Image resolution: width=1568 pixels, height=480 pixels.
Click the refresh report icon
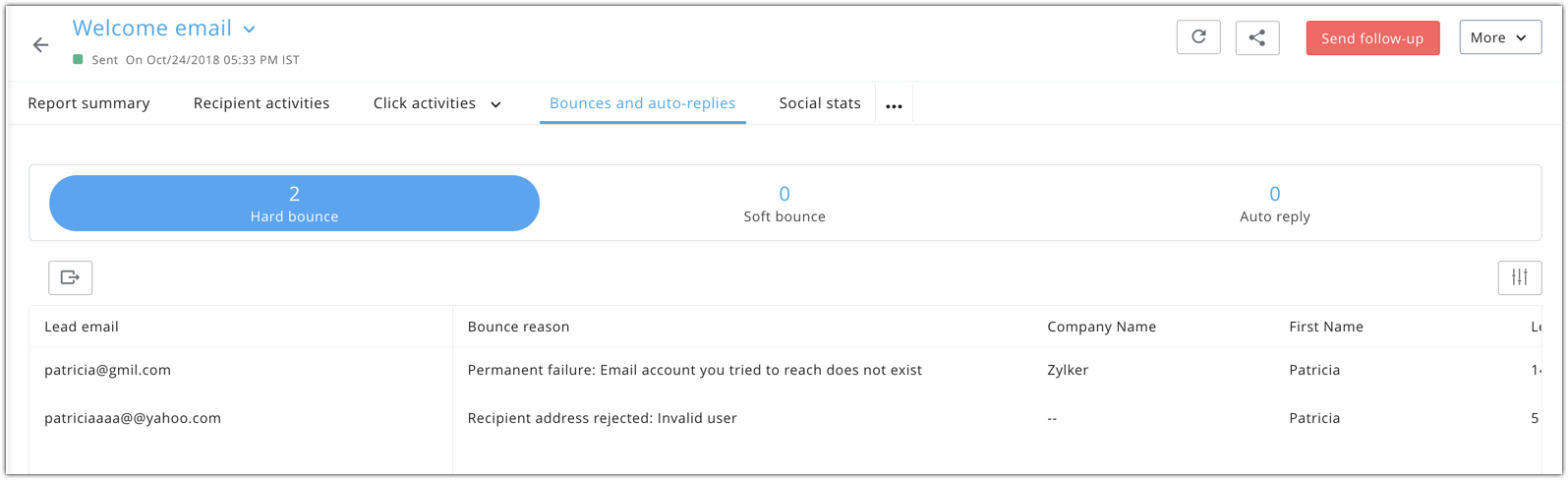click(x=1198, y=37)
